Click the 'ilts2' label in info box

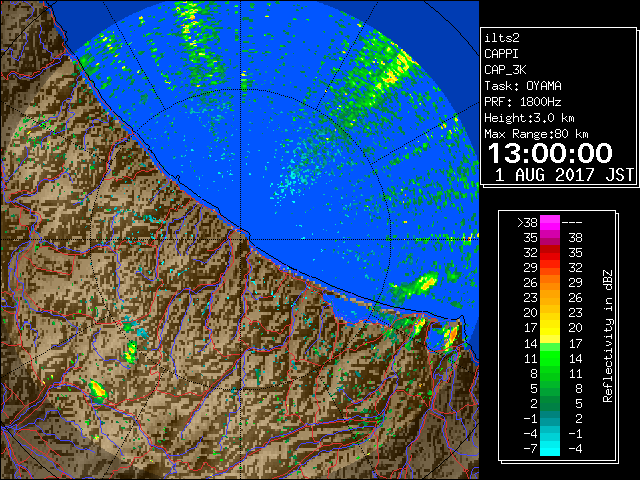point(502,38)
